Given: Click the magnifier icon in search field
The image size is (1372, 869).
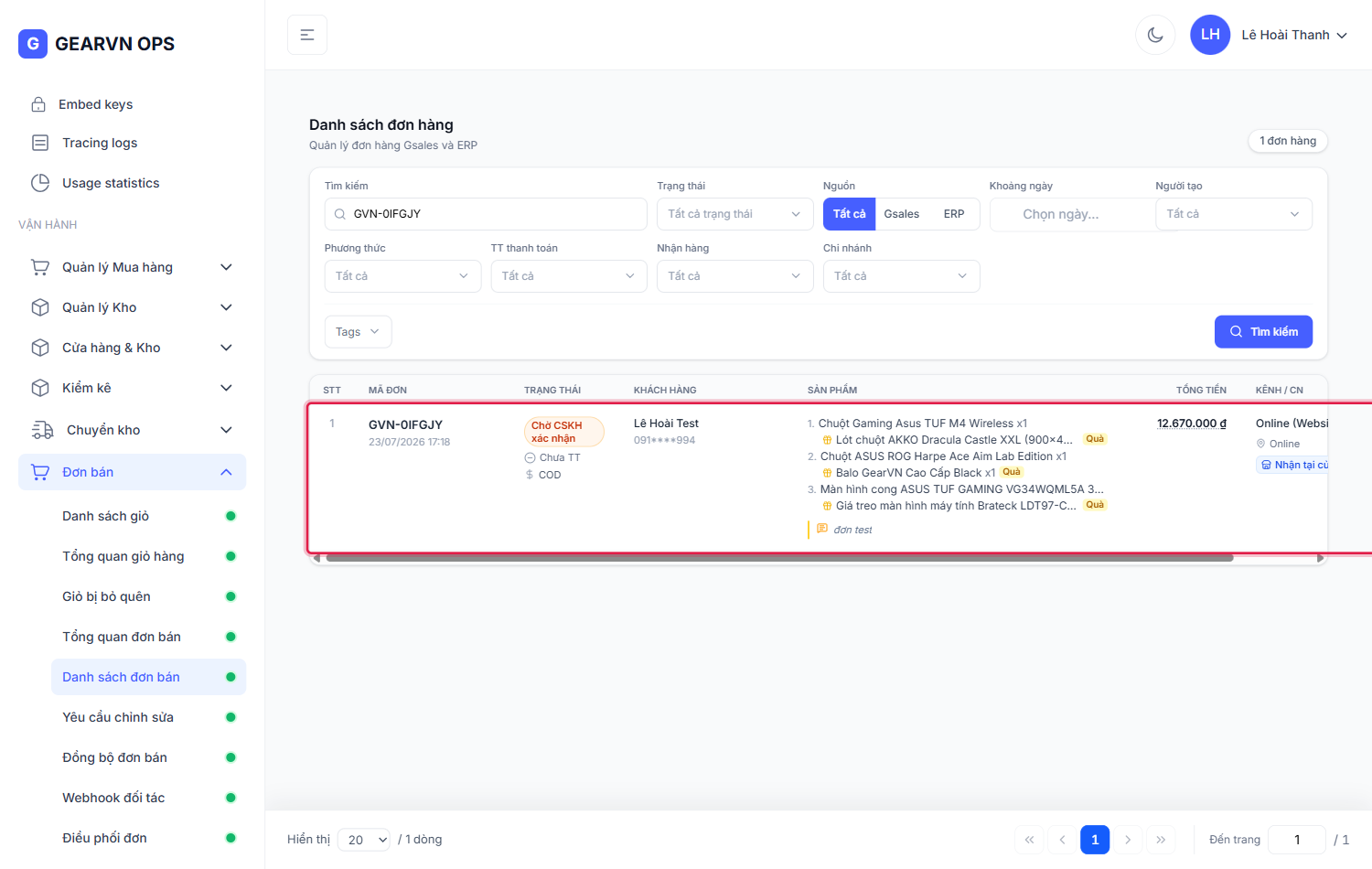Looking at the screenshot, I should pos(340,214).
